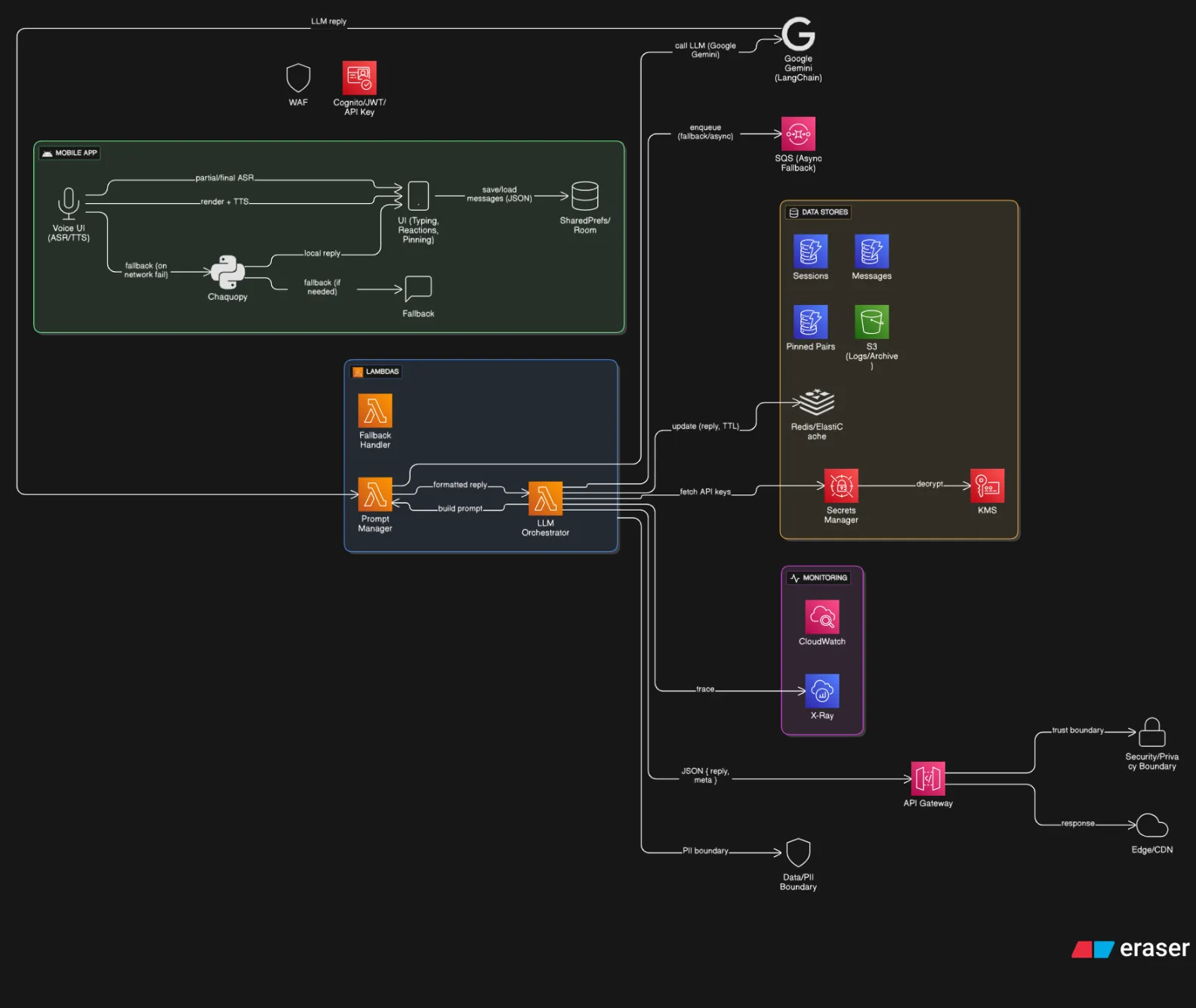Select the CloudWatch monitoring icon
This screenshot has width=1196, height=1008.
[822, 617]
